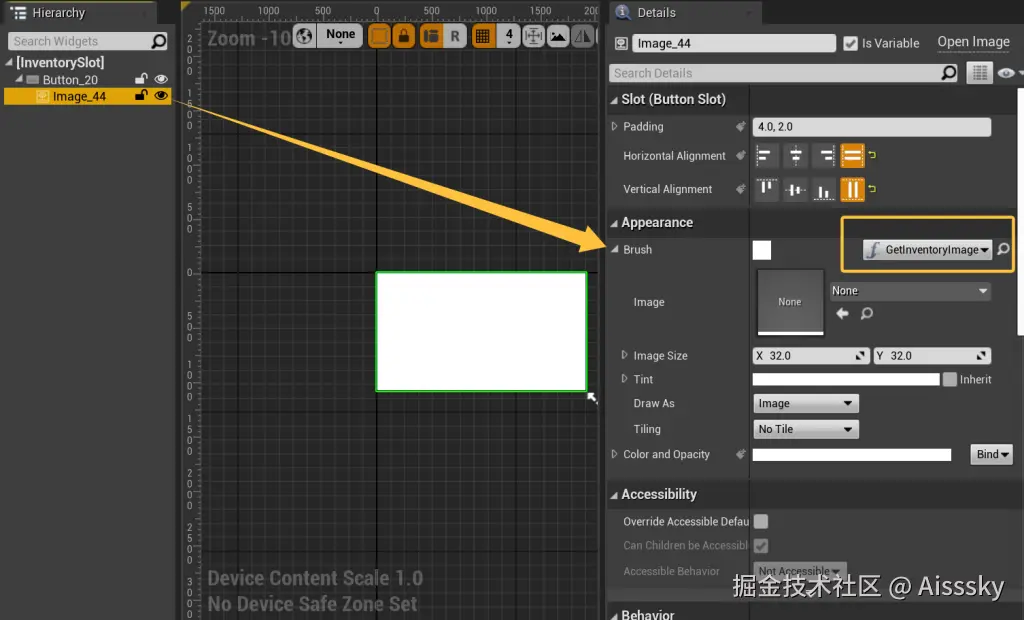Browse to brush image with magnifier icon

click(x=867, y=314)
